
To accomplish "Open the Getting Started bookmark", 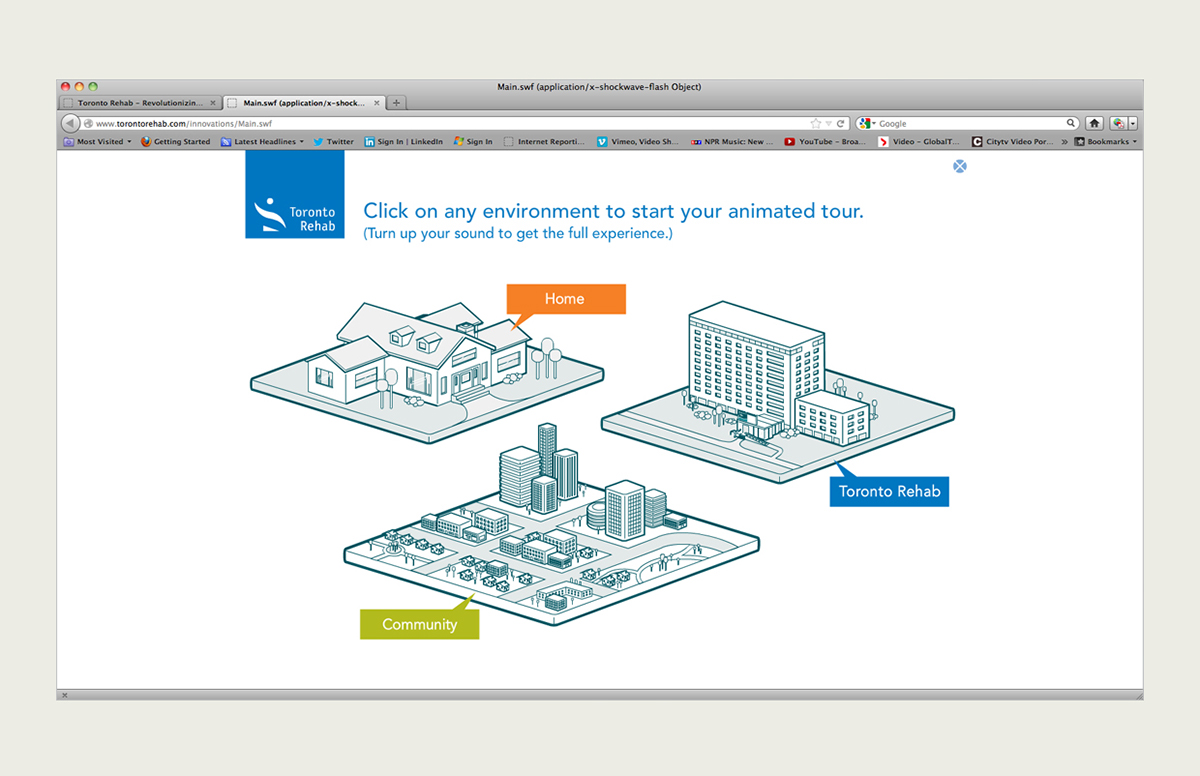I will click(x=175, y=142).
